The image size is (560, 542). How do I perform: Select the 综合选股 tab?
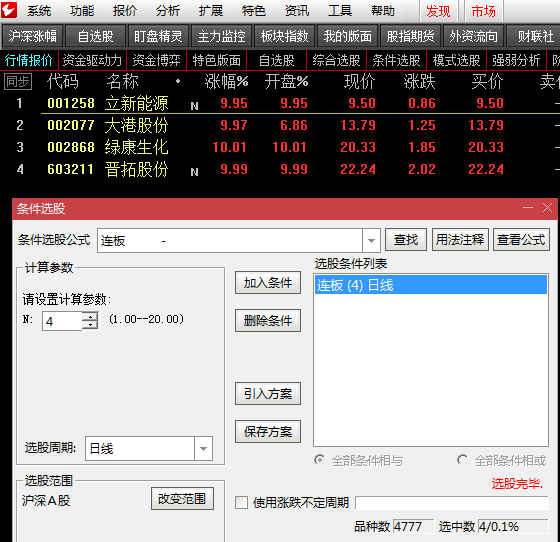336,60
